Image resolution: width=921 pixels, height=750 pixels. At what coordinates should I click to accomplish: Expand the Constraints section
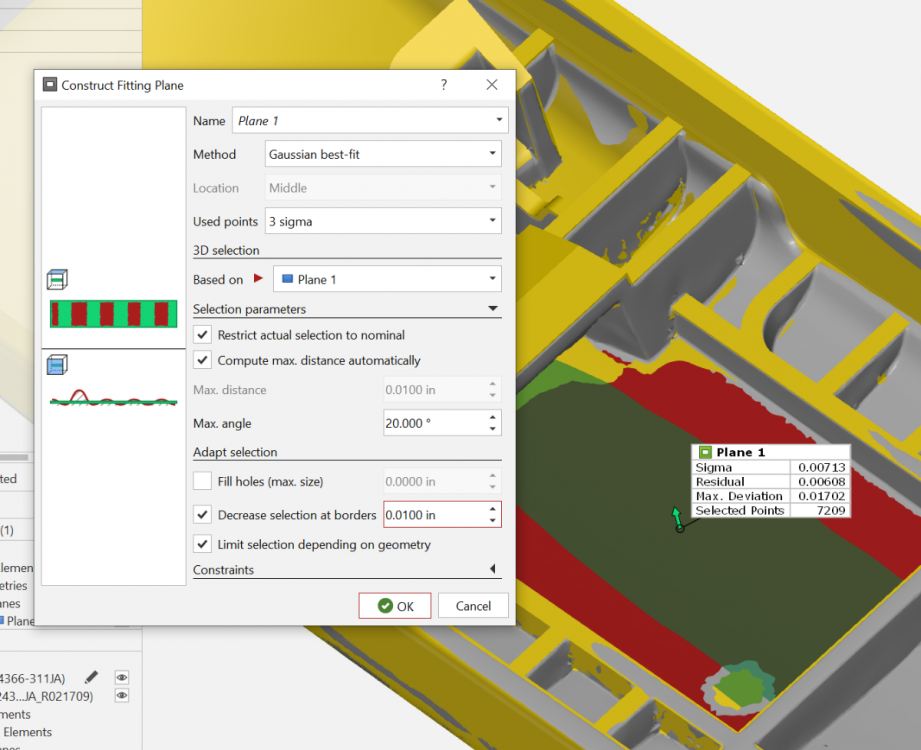click(492, 570)
